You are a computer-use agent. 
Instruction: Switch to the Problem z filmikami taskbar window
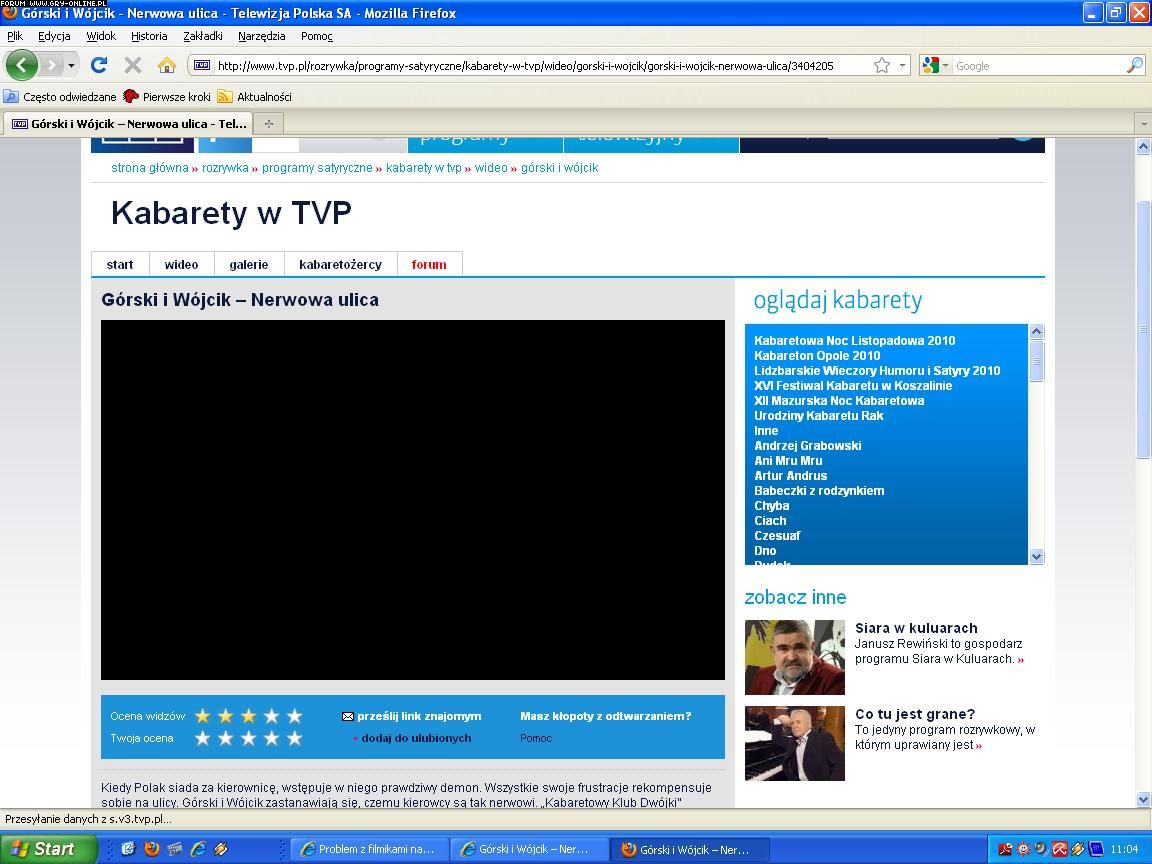[370, 849]
